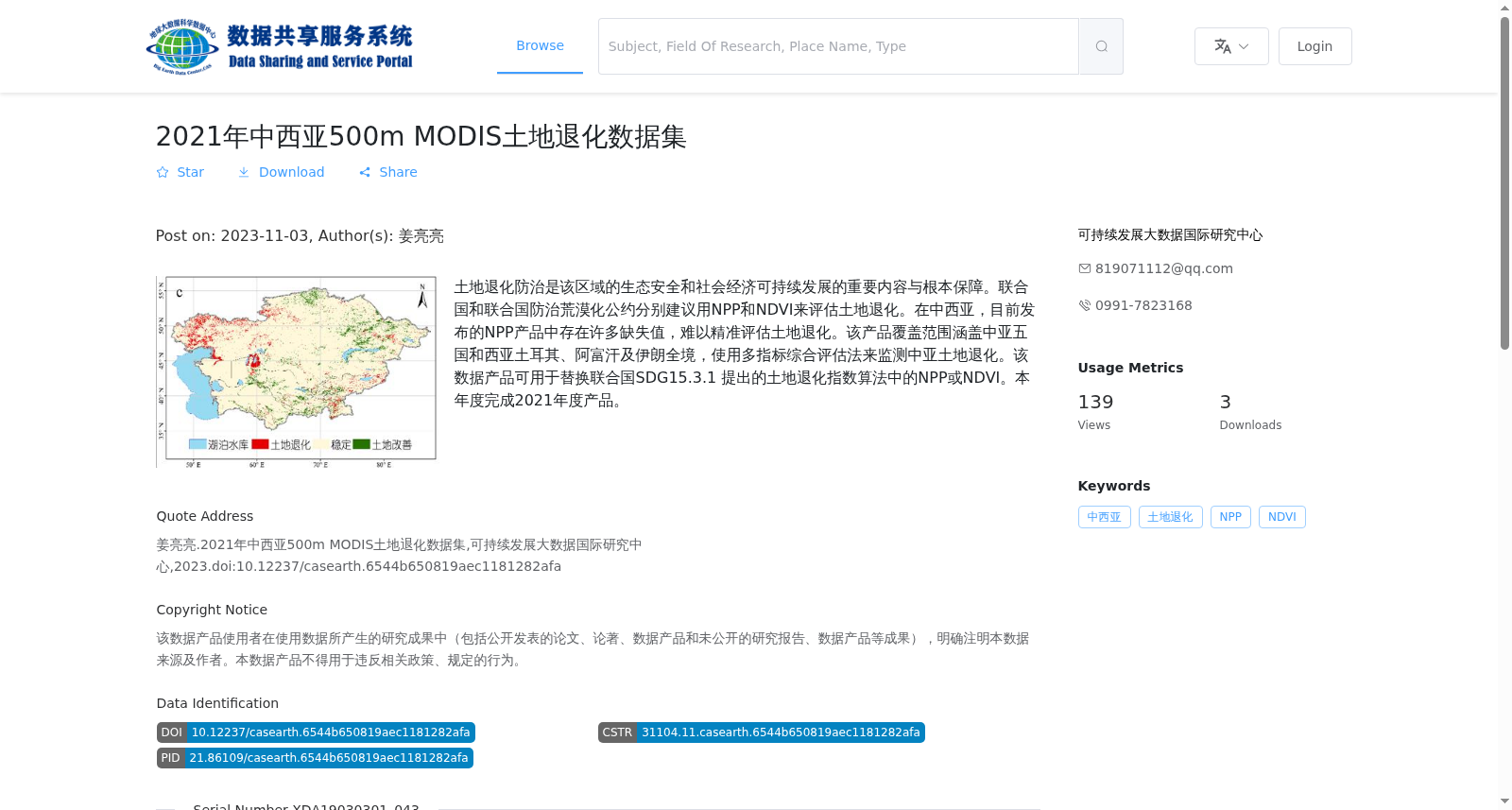Click the Quote Address heading

tap(205, 516)
